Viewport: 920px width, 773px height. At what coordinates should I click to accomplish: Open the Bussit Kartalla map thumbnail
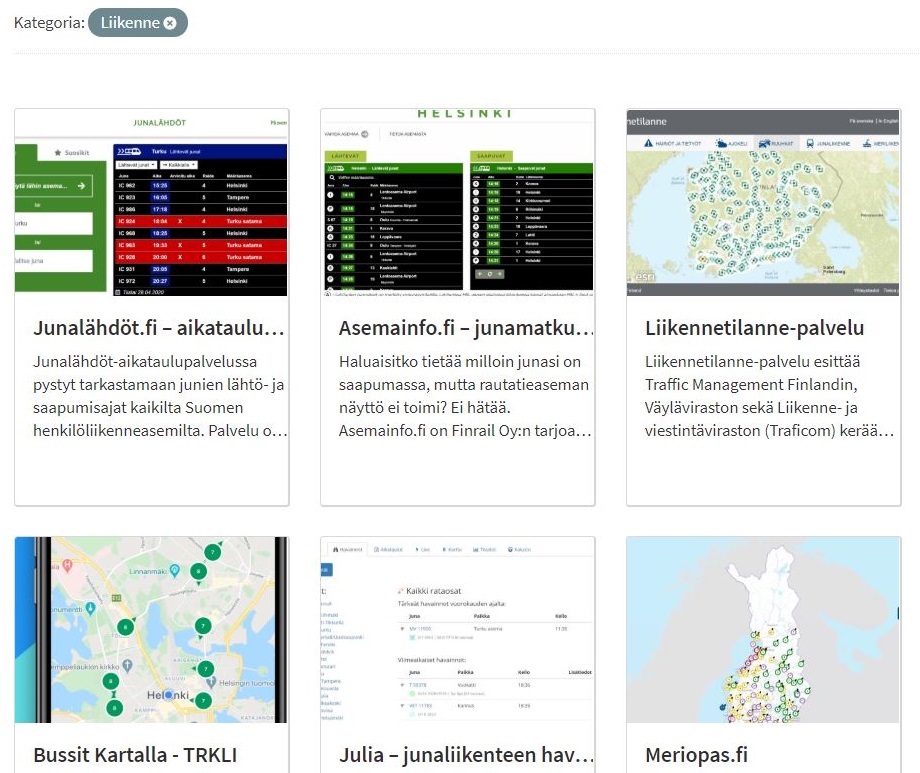point(151,630)
